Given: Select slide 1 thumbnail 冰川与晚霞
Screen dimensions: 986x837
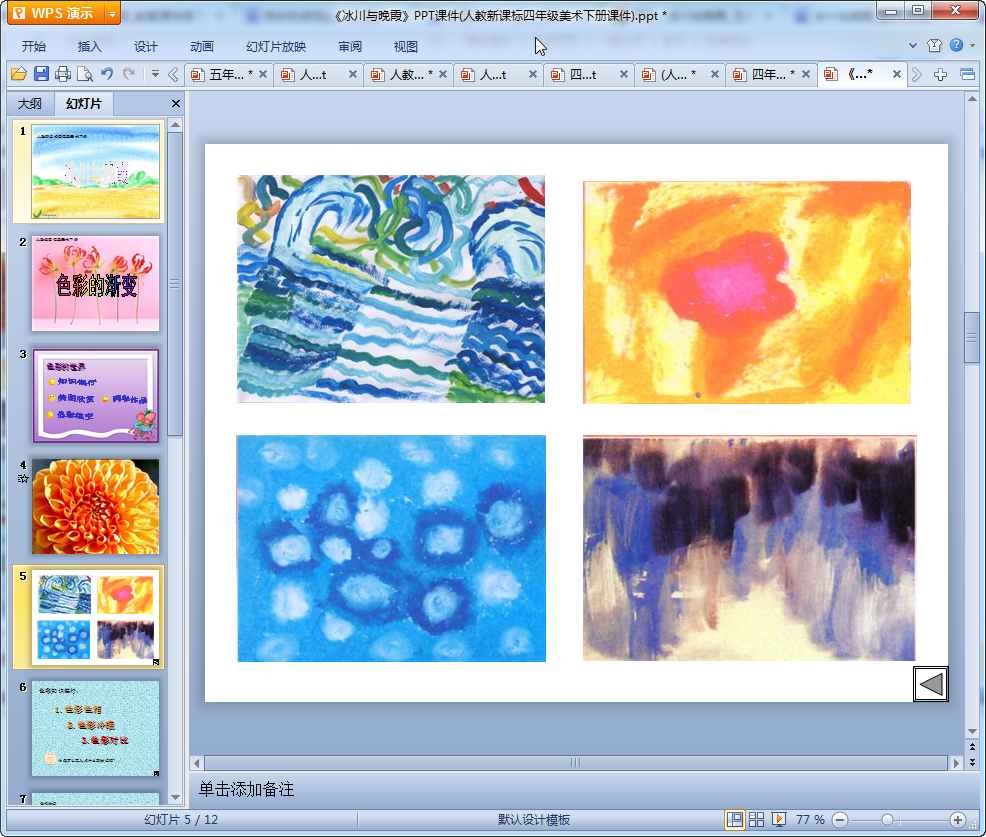Looking at the screenshot, I should [96, 172].
